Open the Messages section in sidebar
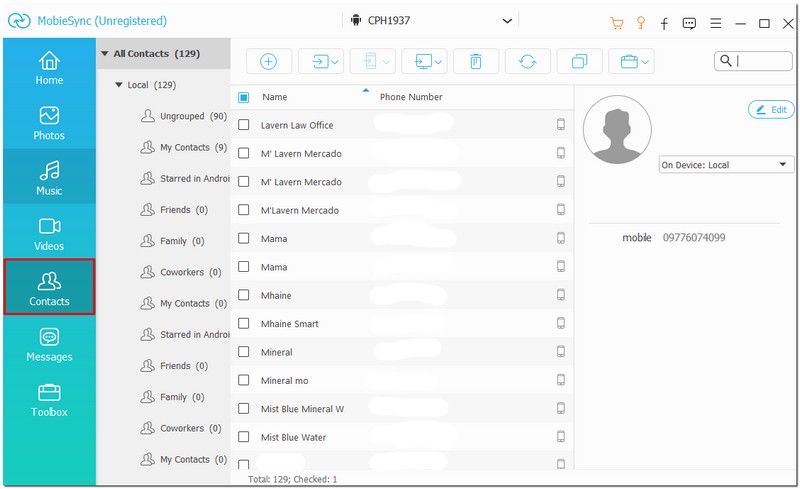 [49, 344]
